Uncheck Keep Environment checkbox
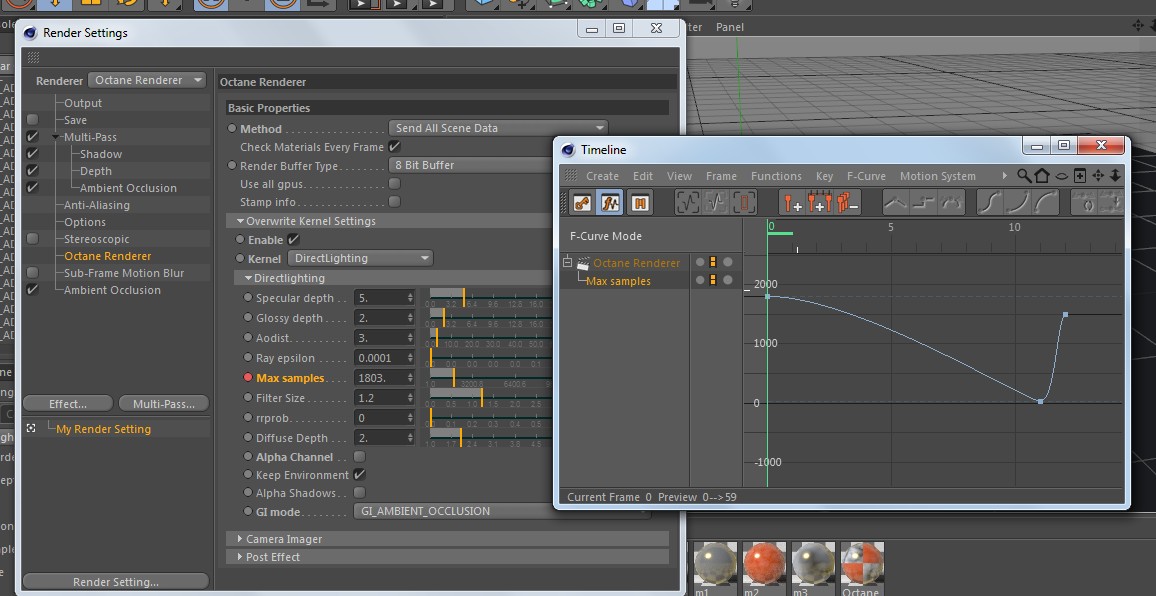 coord(360,474)
